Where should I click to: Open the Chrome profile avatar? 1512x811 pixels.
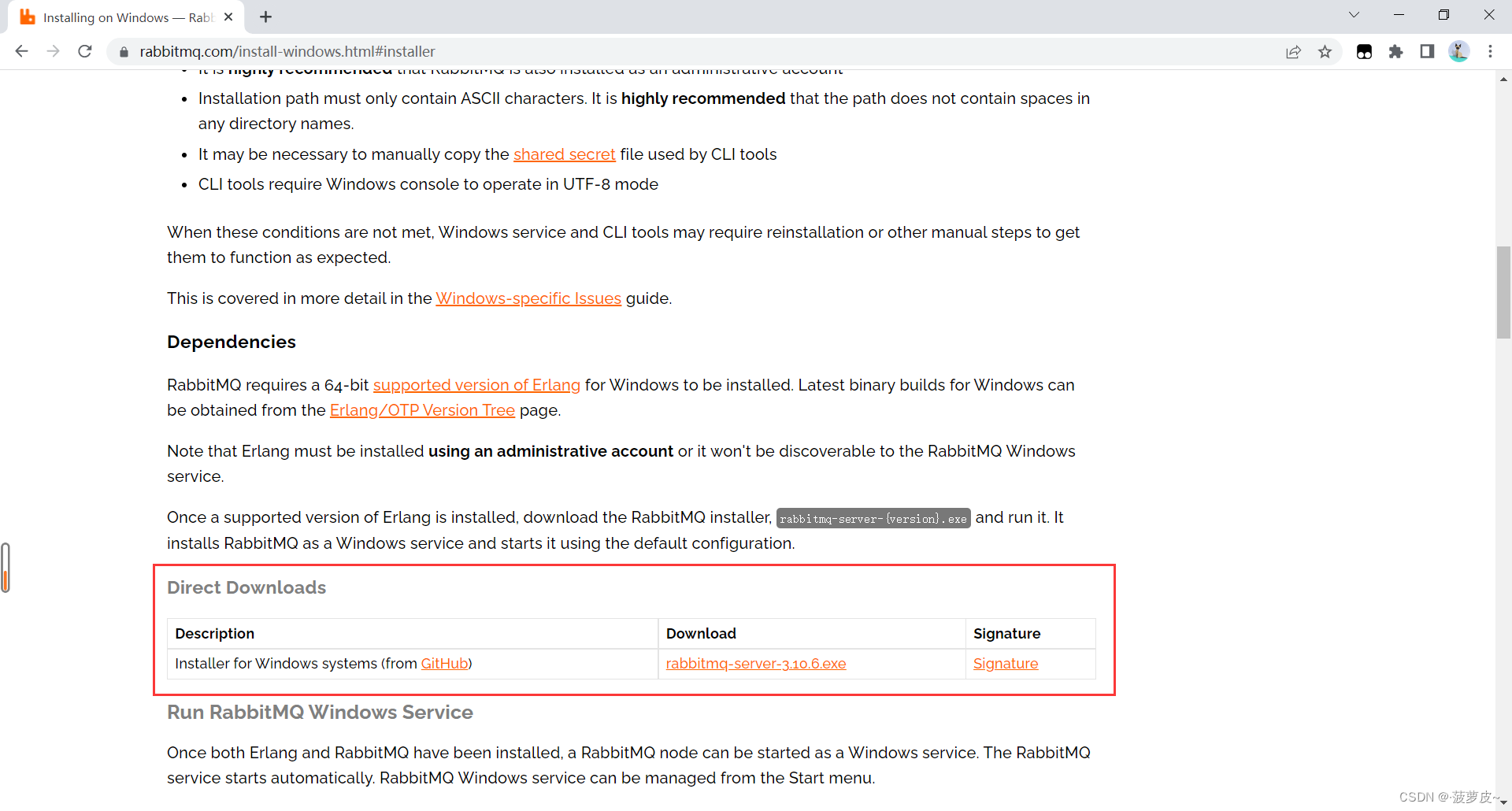(1458, 52)
